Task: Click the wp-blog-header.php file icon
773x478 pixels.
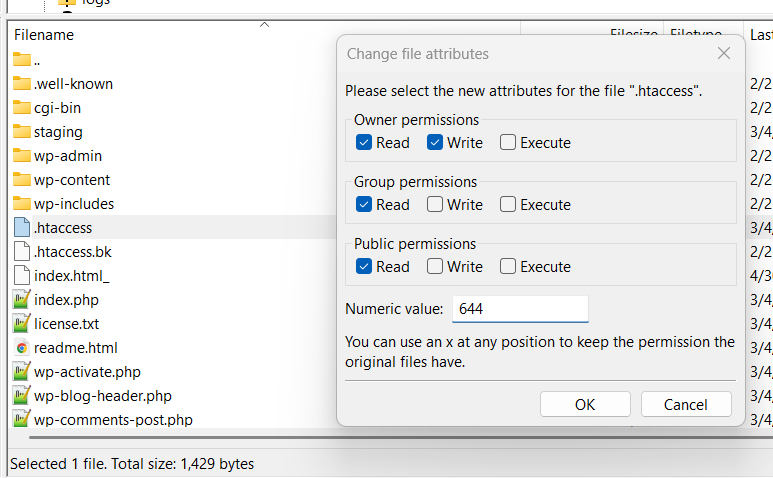Action: 22,395
